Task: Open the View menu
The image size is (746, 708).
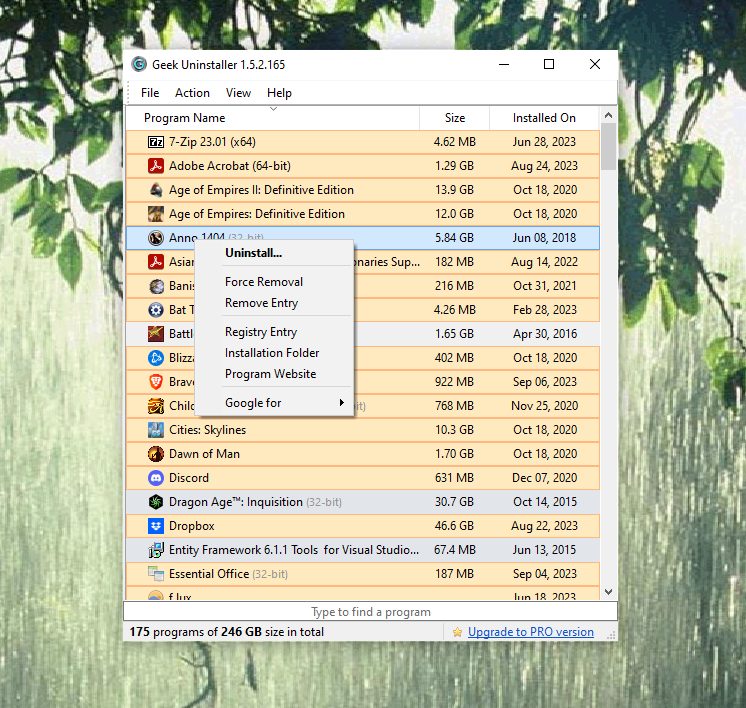Action: coord(238,93)
